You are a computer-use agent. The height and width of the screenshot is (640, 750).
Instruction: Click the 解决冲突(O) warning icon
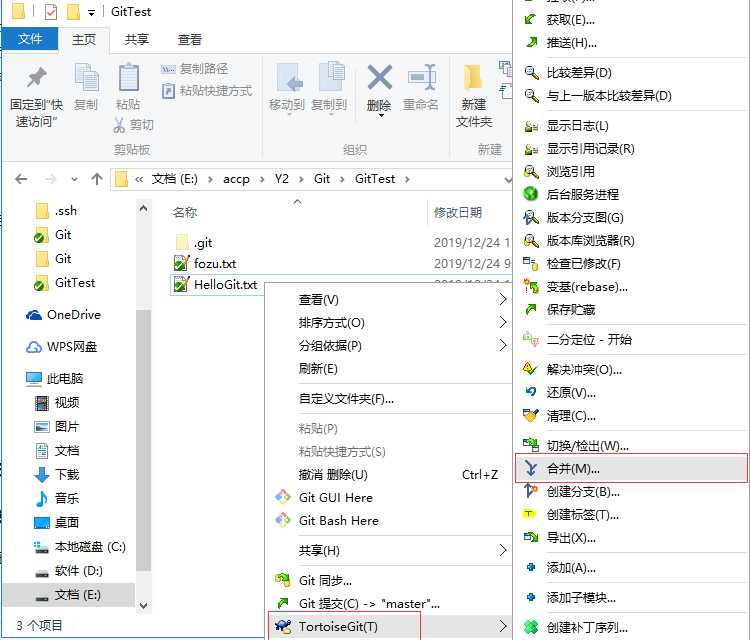(530, 369)
